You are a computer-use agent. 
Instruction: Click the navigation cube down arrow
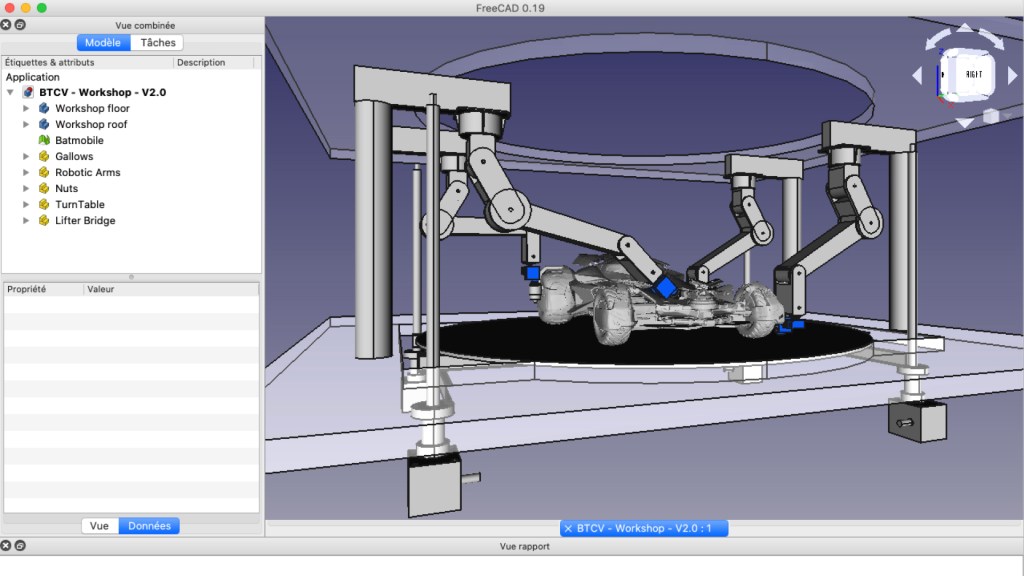pyautogui.click(x=964, y=123)
